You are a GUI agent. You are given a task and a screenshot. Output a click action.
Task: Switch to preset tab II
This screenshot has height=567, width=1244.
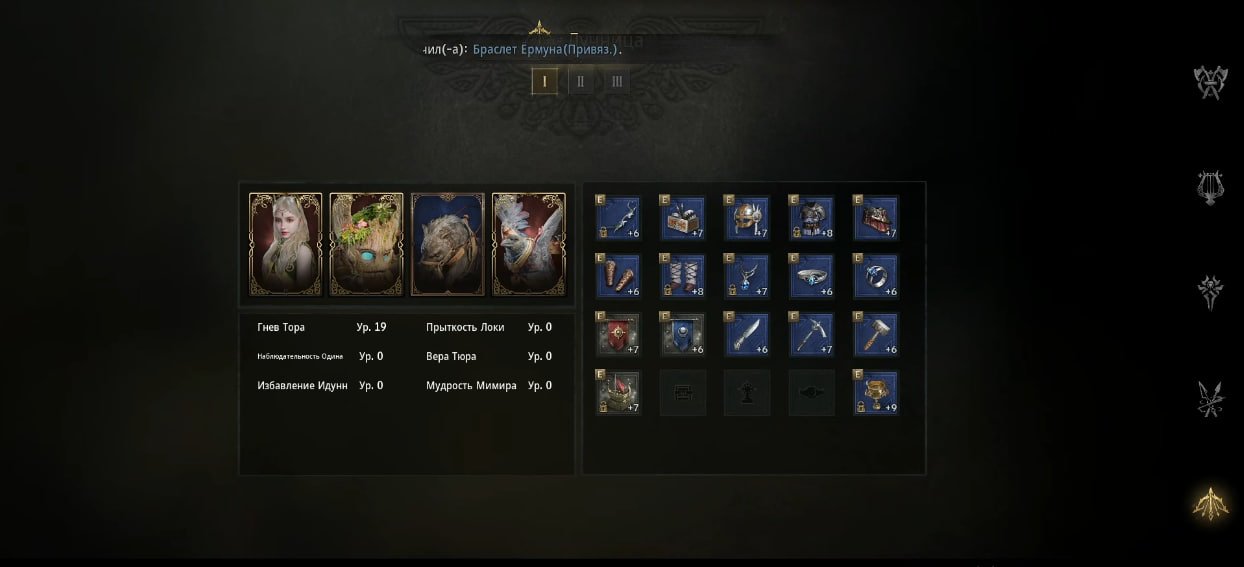(581, 81)
